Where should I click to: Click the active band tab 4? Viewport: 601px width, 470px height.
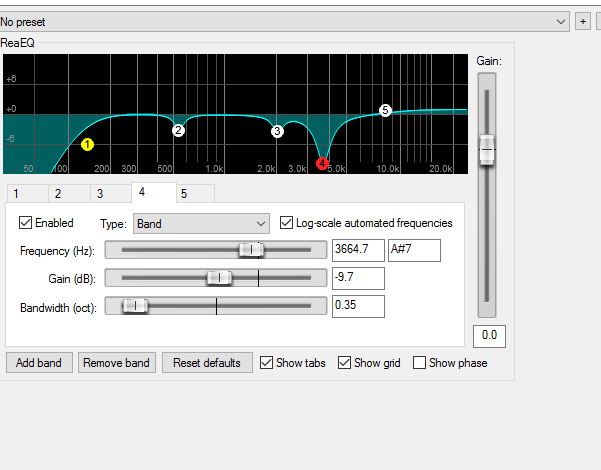pyautogui.click(x=154, y=192)
